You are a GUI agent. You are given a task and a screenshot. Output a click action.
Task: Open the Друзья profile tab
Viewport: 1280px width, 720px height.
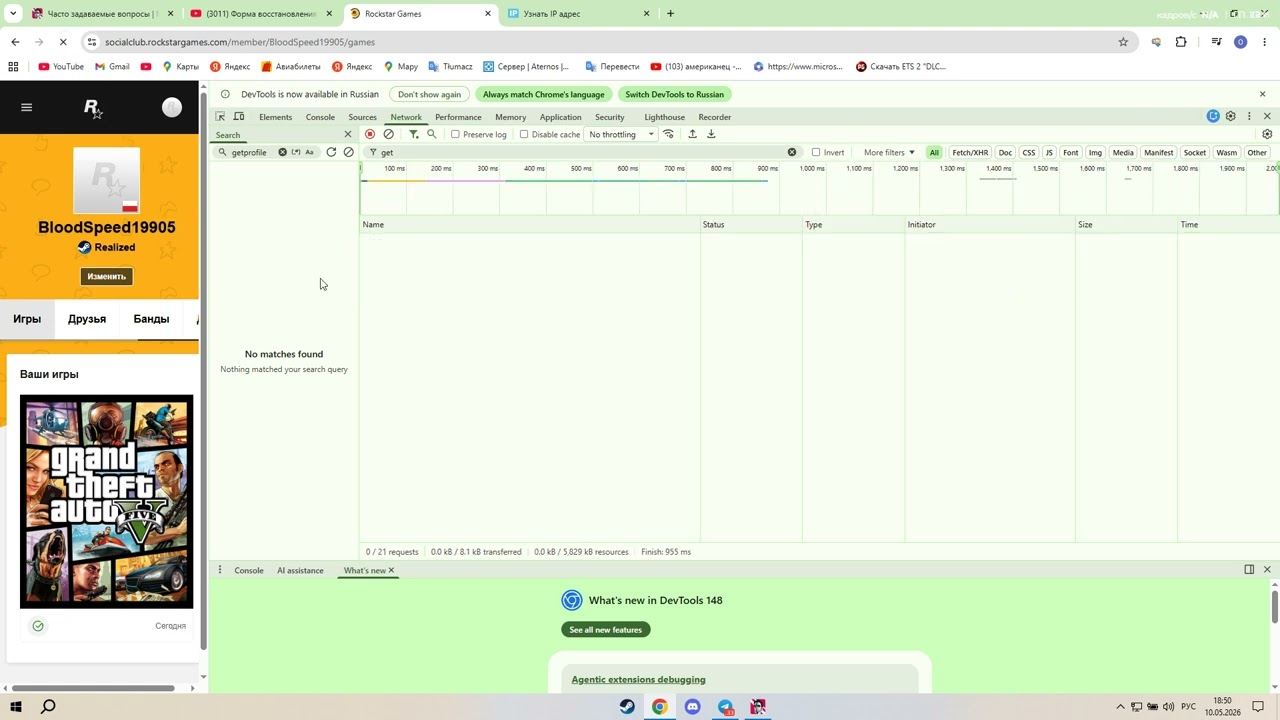87,319
